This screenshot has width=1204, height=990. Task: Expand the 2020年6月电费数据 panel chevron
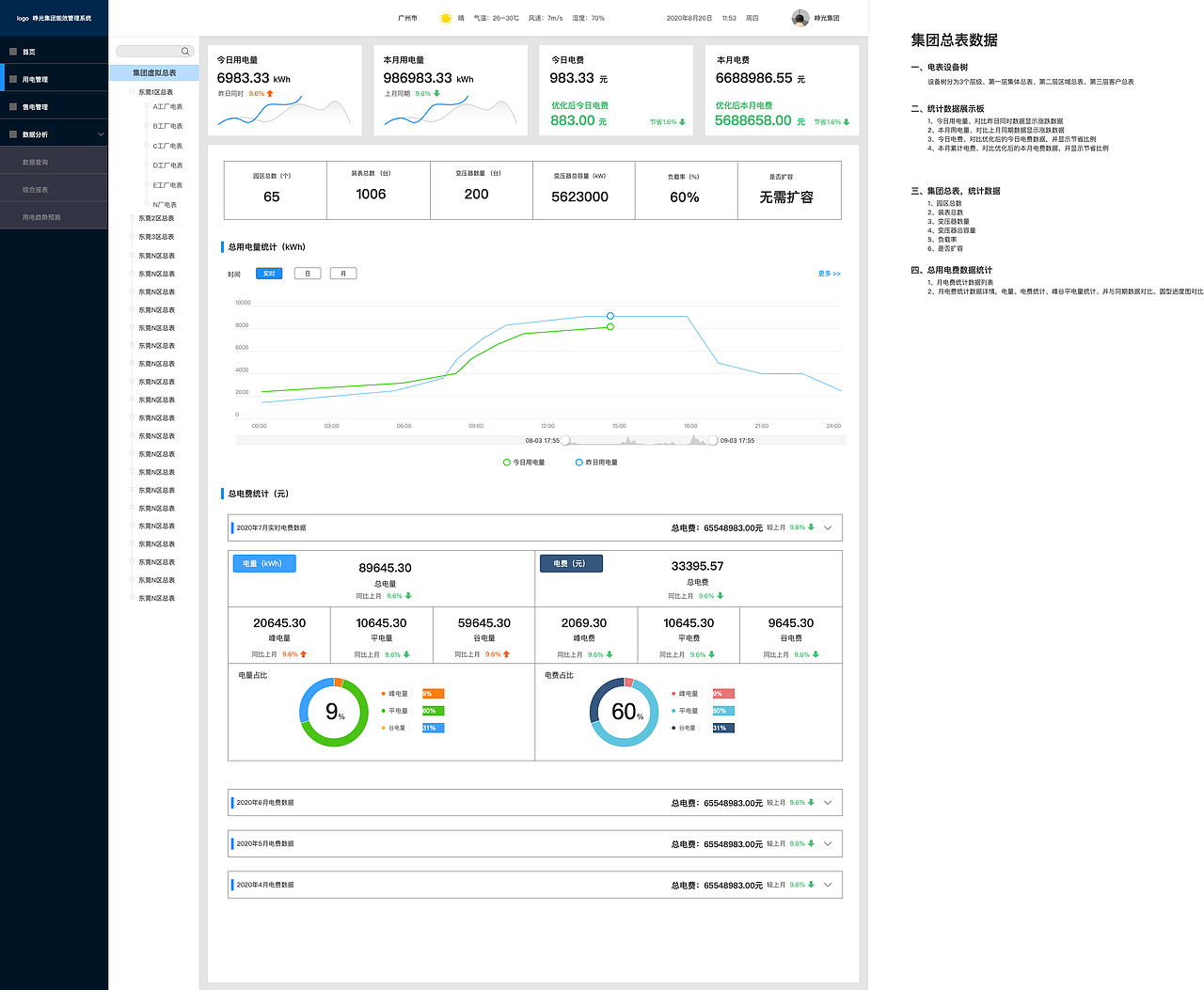pyautogui.click(x=828, y=803)
